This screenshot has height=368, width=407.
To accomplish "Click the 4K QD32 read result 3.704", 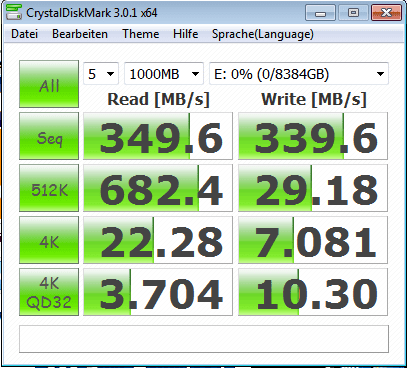I will pos(158,292).
